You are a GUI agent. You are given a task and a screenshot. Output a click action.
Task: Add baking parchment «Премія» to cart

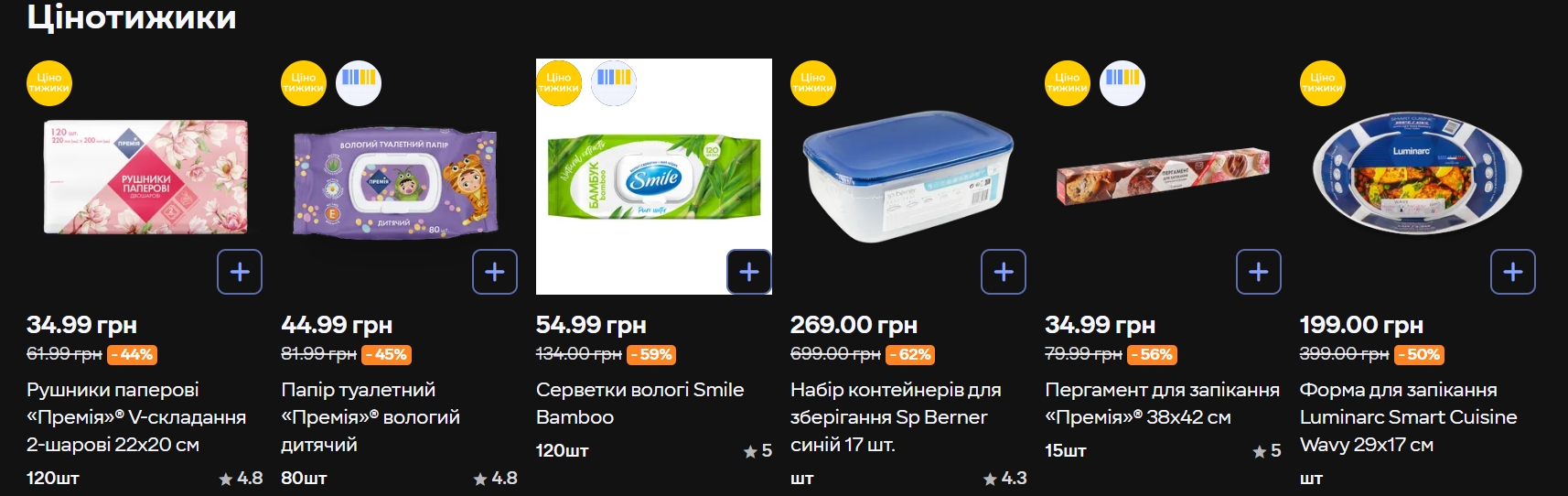[x=1259, y=272]
